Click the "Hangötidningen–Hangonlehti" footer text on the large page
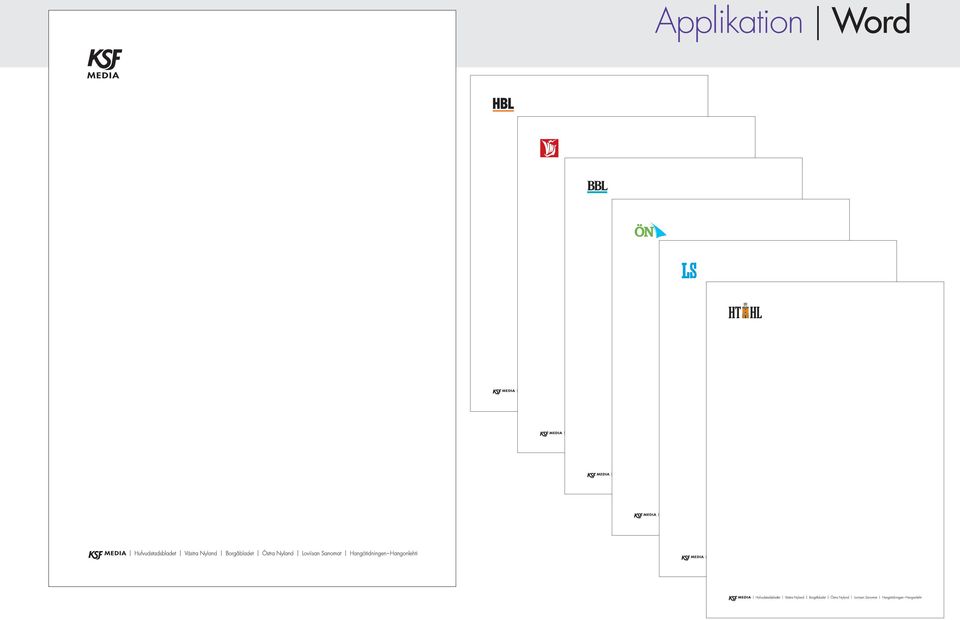The height and width of the screenshot is (620, 960). [383, 553]
